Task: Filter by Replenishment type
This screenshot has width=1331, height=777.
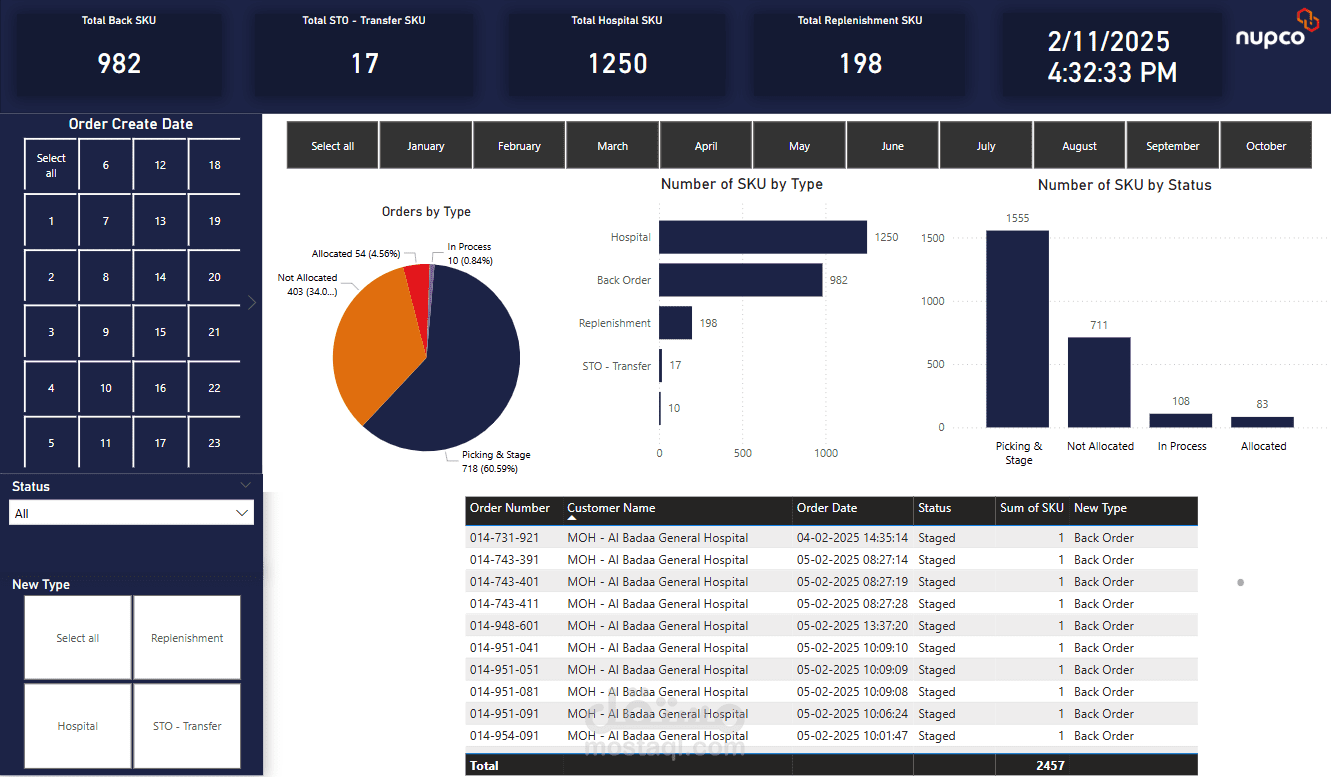Action: click(x=187, y=638)
